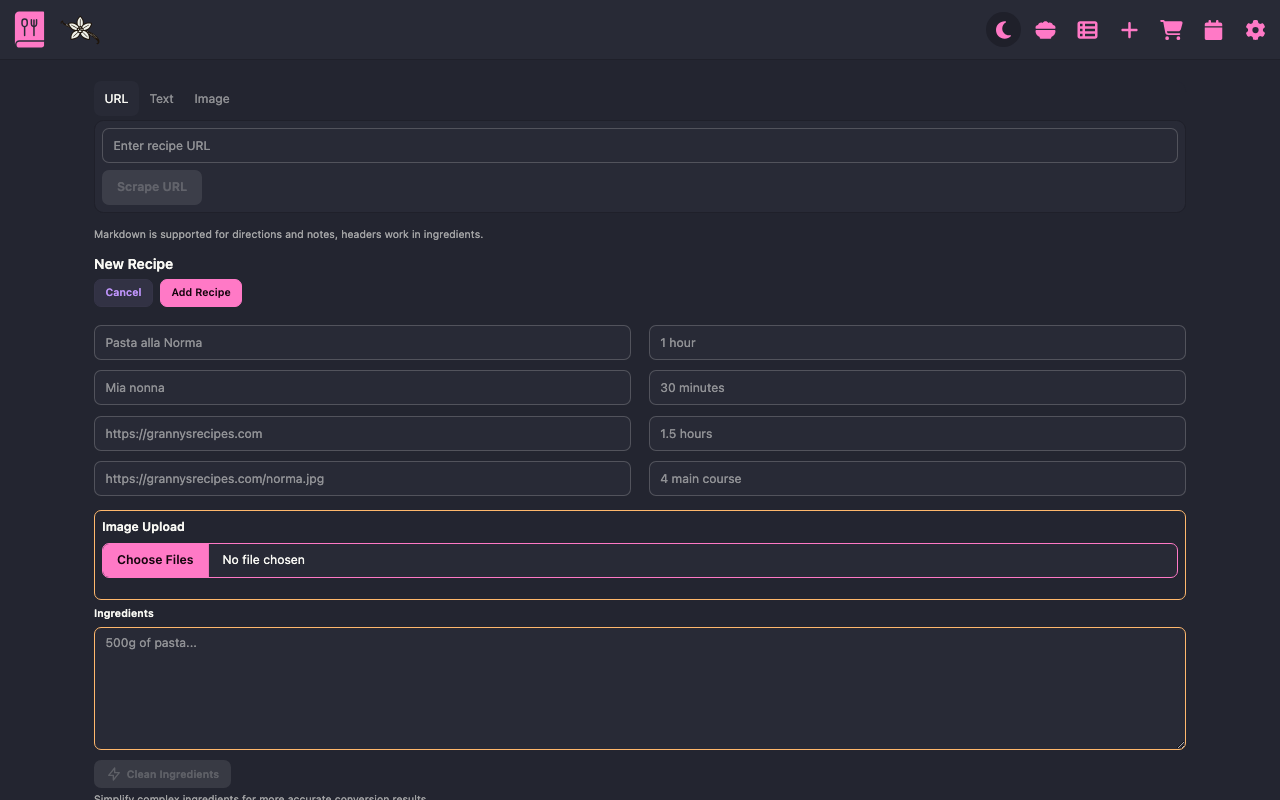This screenshot has width=1280, height=800.
Task: Click the No file chosen text
Action: tap(263, 560)
